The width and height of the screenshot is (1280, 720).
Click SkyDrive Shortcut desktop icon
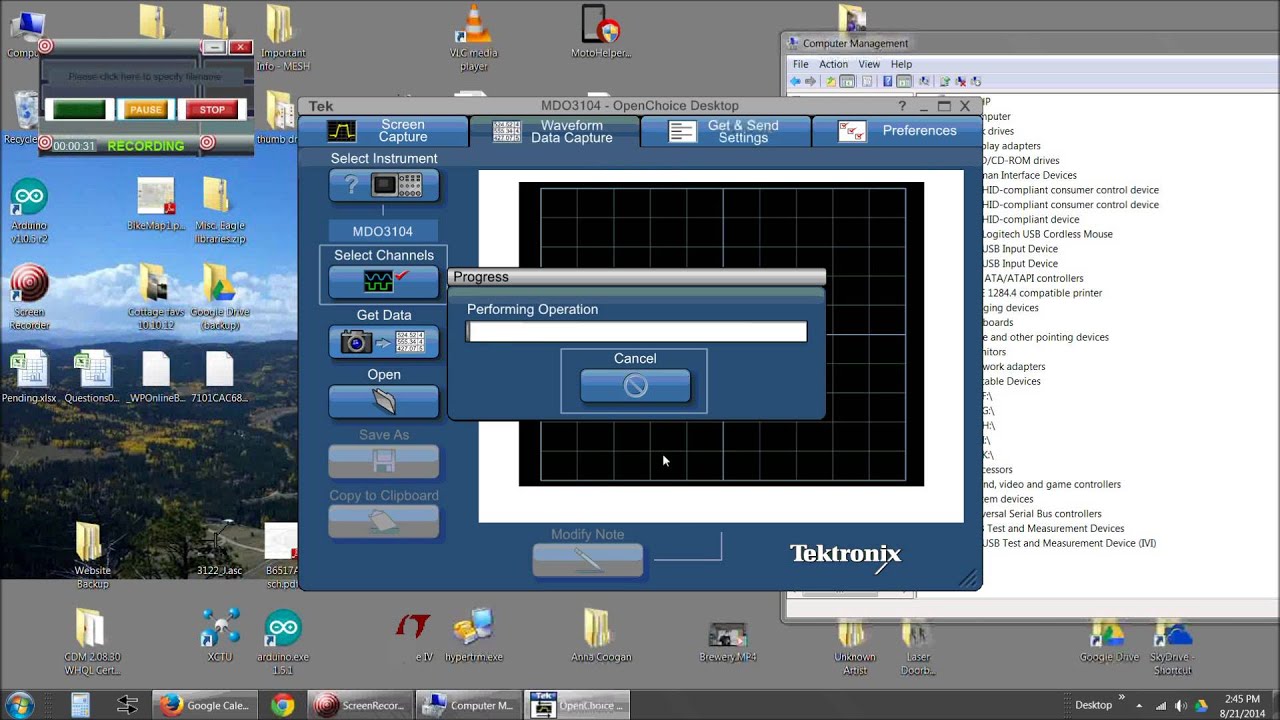[x=1173, y=647]
